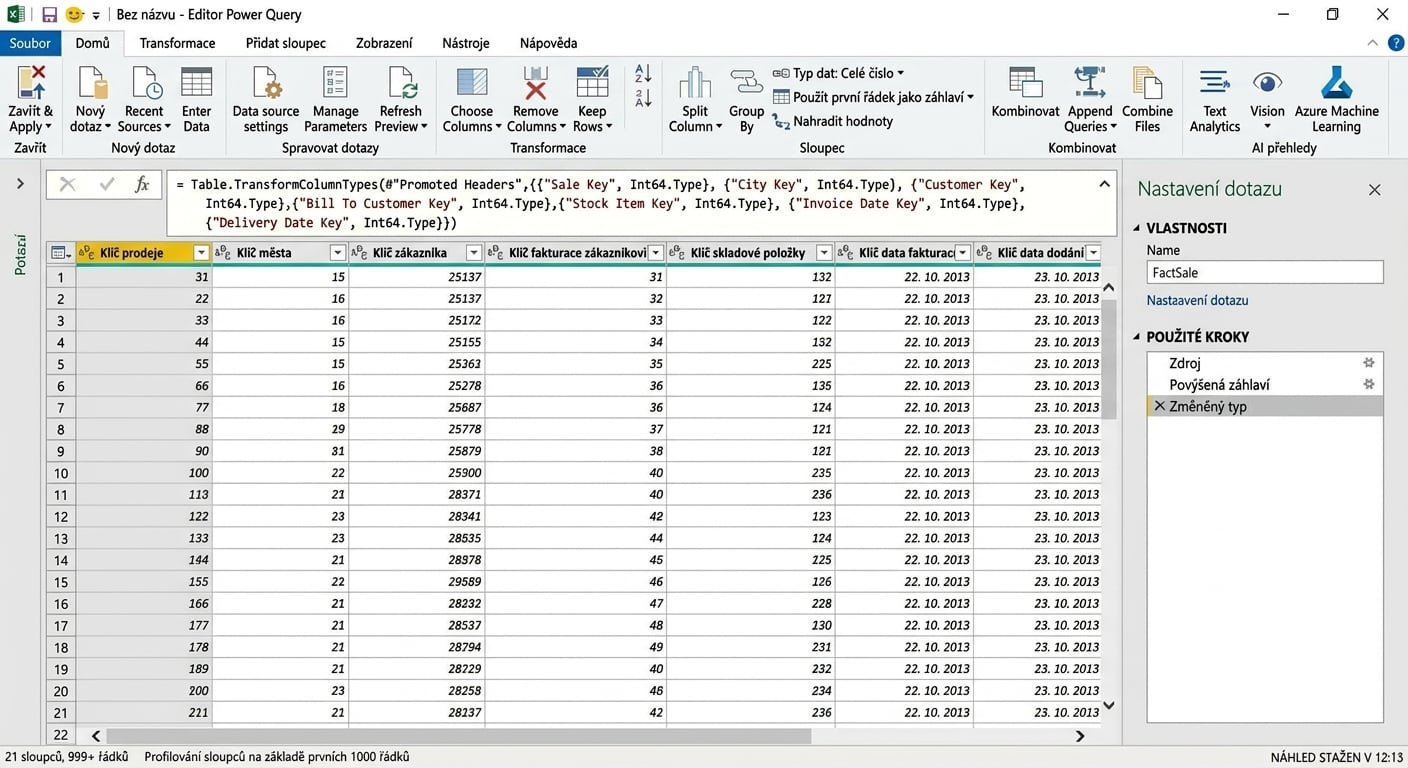Screen dimensions: 1408x768
Task: Open the table menu icon in grid corner
Action: coord(61,253)
